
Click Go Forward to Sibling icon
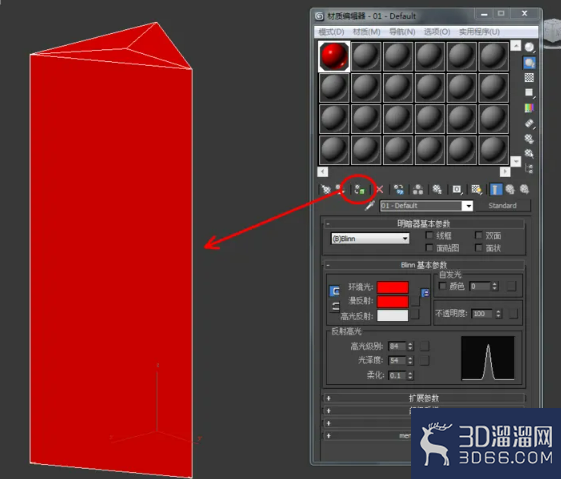(x=525, y=189)
